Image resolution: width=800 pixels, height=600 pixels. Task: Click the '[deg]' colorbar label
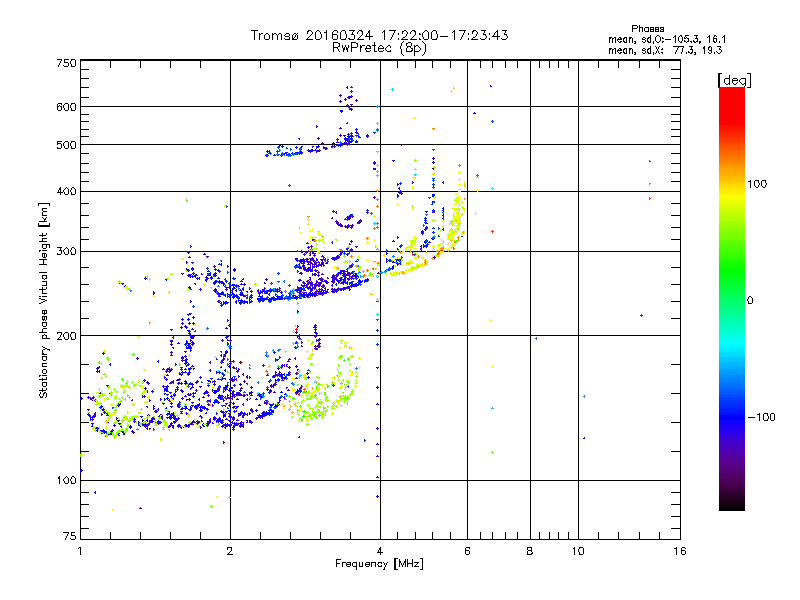[734, 80]
